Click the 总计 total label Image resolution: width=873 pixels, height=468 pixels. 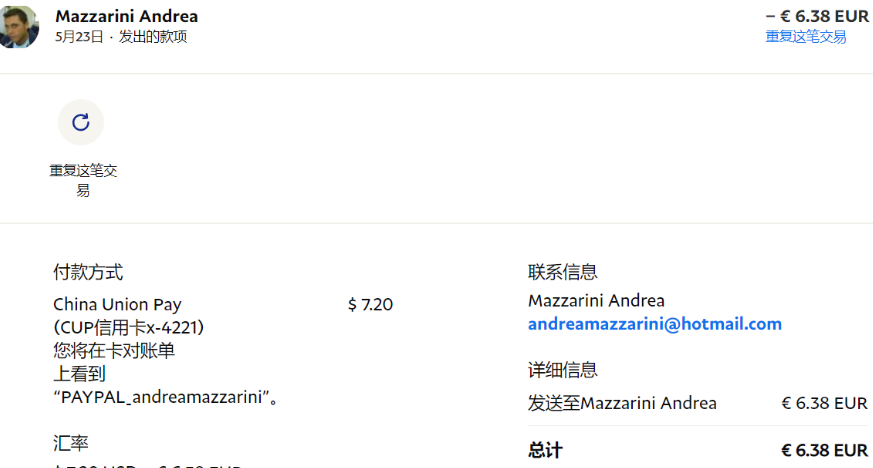tap(545, 450)
